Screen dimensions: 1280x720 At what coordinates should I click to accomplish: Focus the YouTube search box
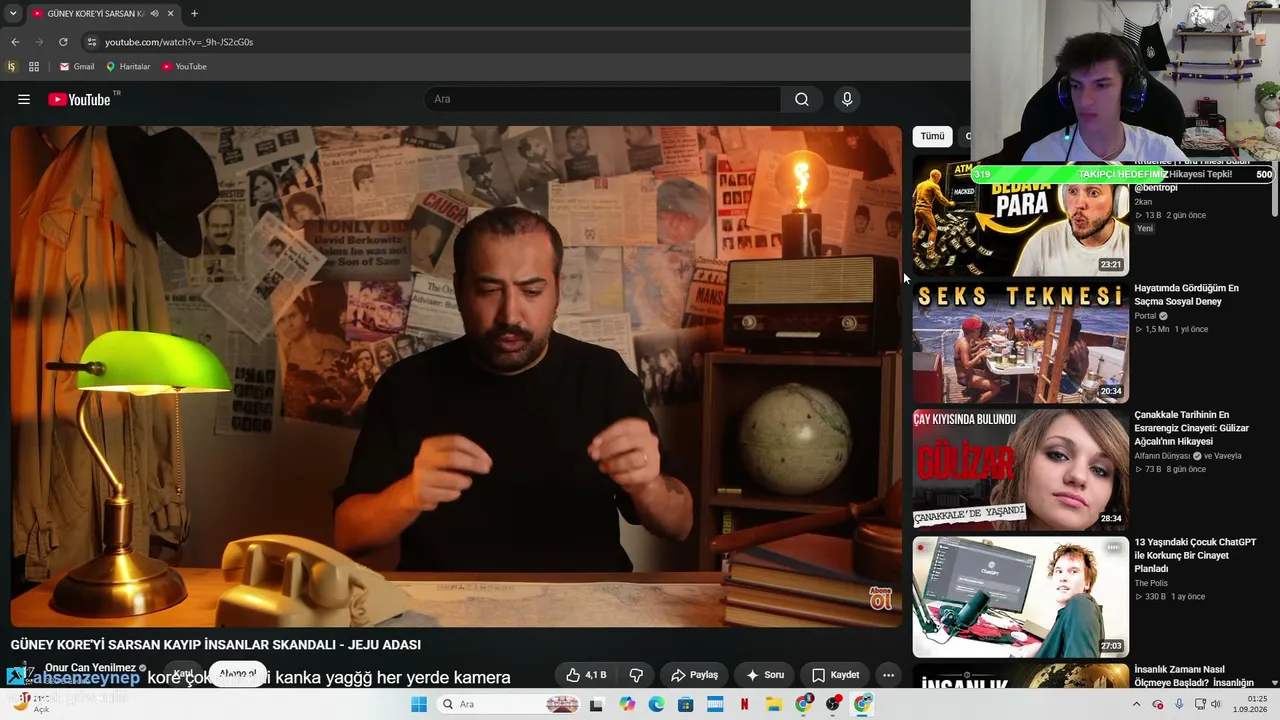coord(603,99)
